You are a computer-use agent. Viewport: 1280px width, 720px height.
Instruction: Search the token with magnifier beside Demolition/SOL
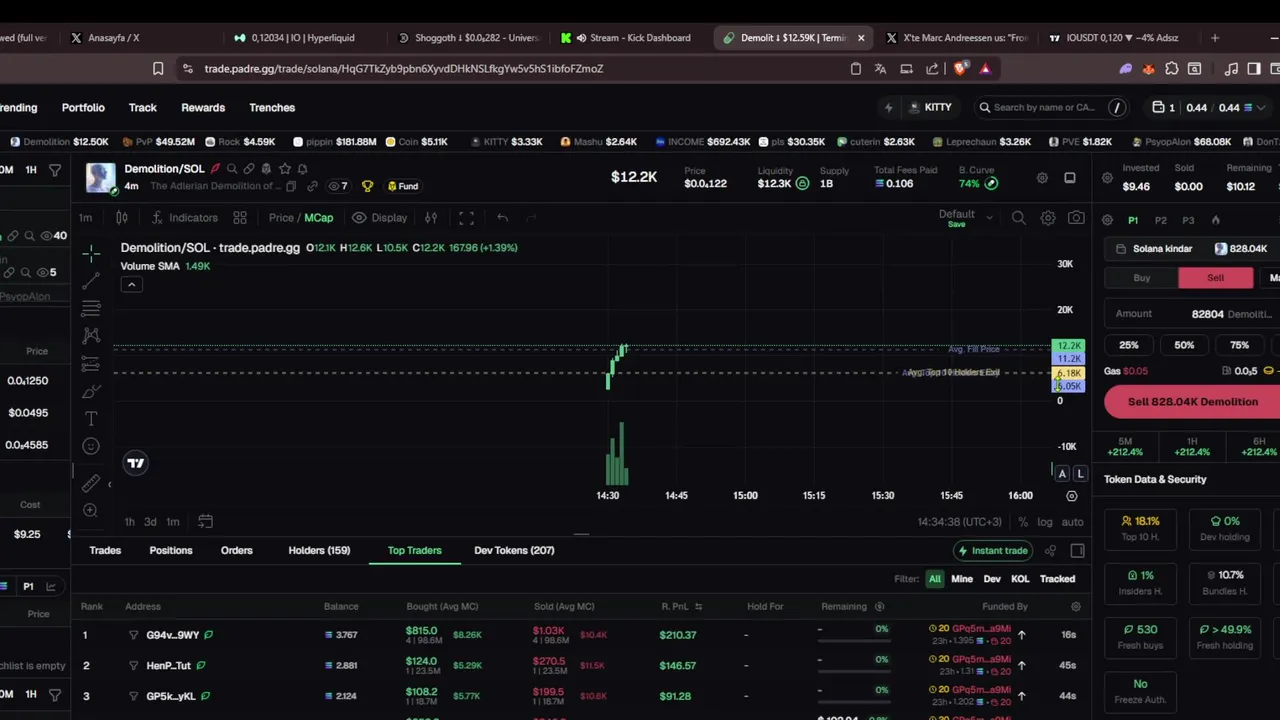232,169
